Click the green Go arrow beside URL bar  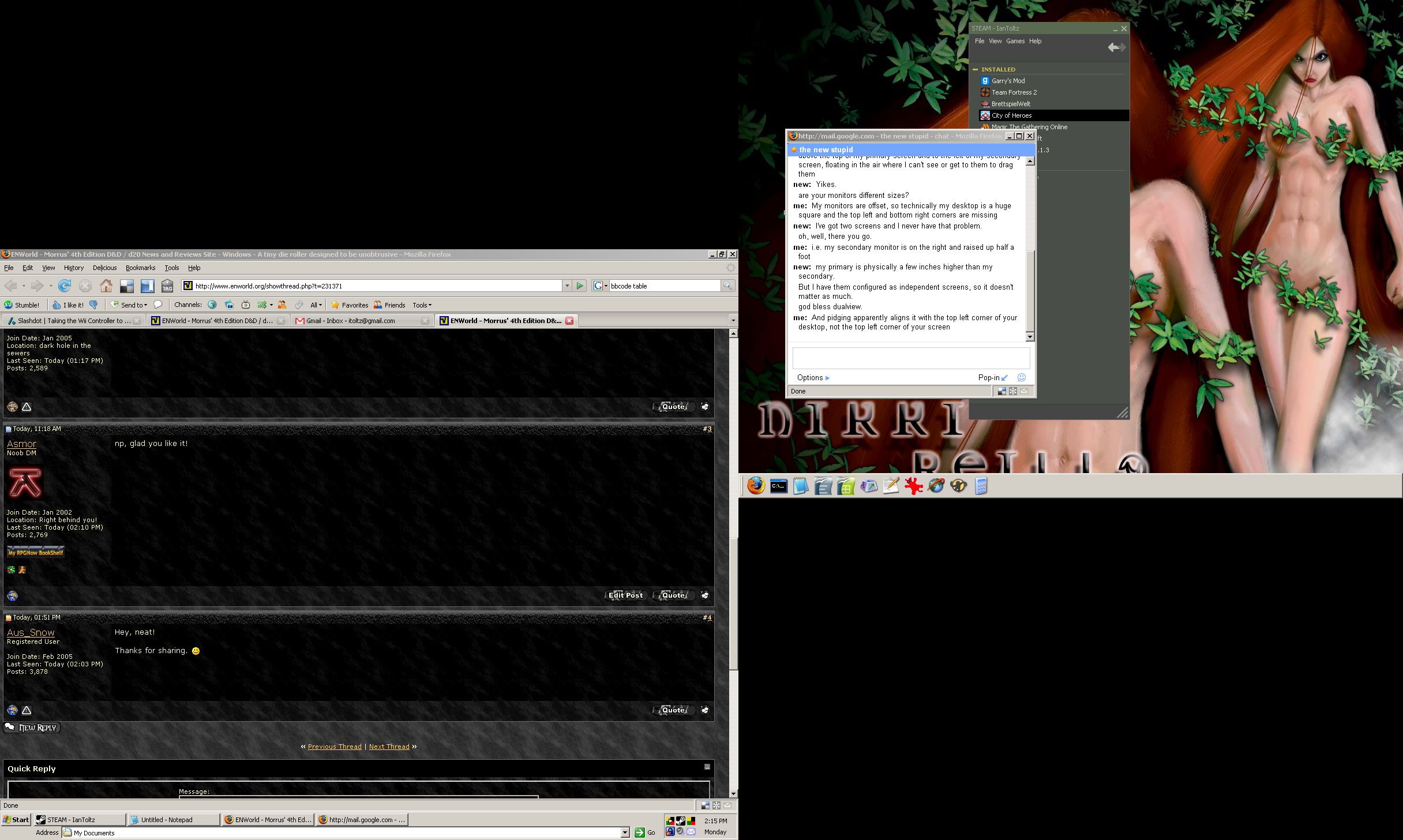click(580, 286)
